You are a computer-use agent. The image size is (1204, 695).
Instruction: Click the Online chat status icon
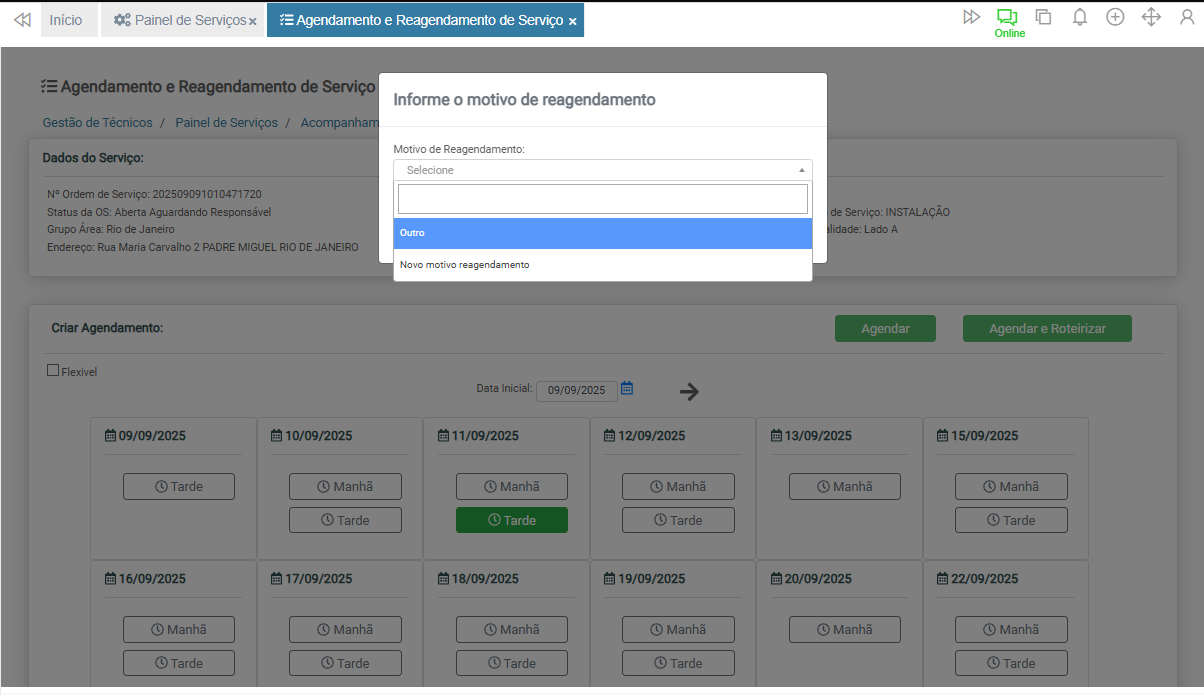(x=1007, y=17)
